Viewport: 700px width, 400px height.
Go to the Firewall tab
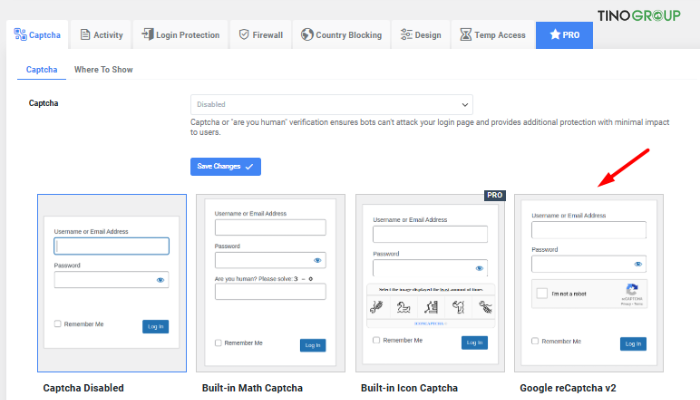(x=261, y=35)
